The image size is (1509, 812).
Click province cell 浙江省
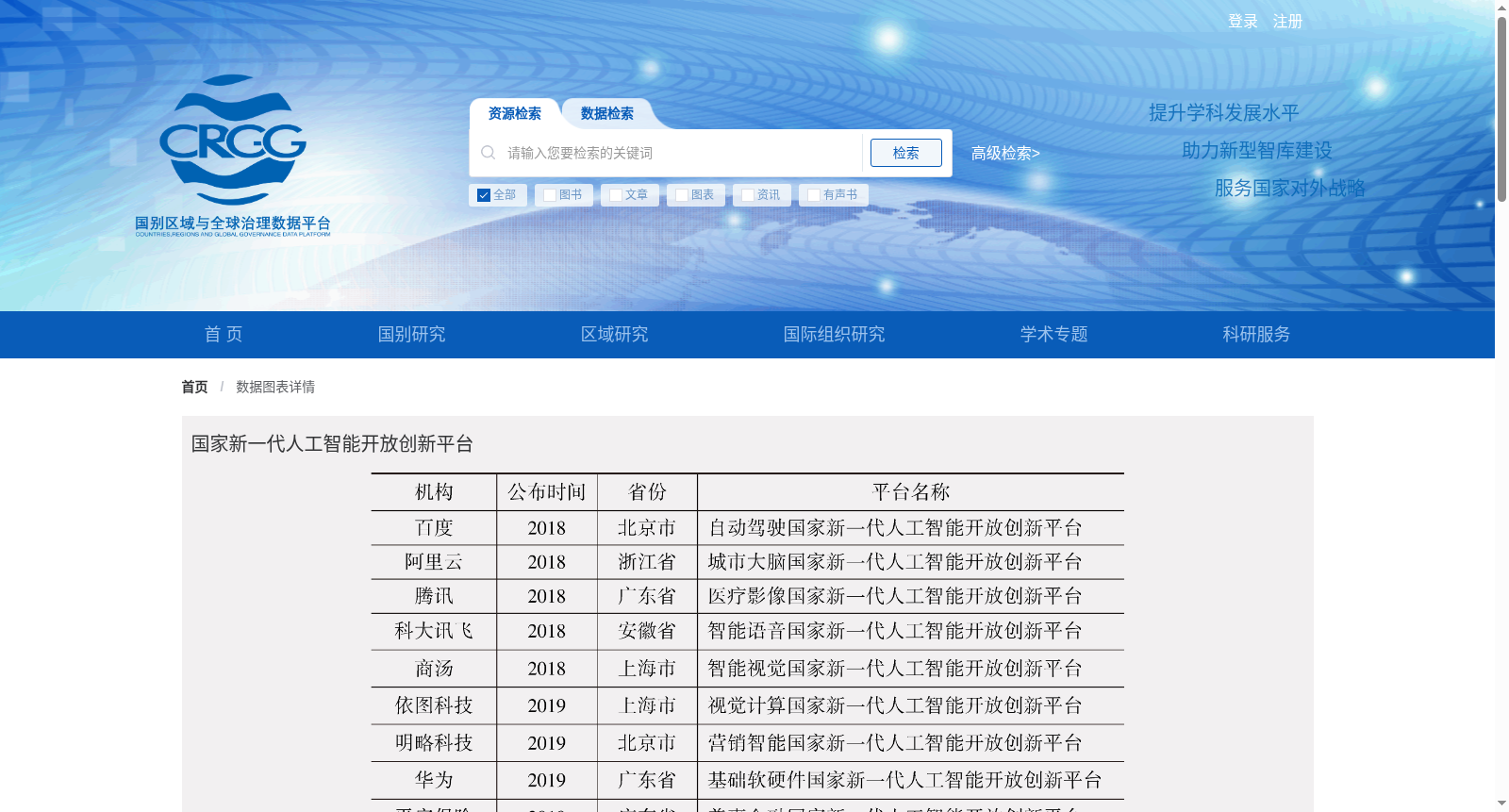(x=647, y=562)
